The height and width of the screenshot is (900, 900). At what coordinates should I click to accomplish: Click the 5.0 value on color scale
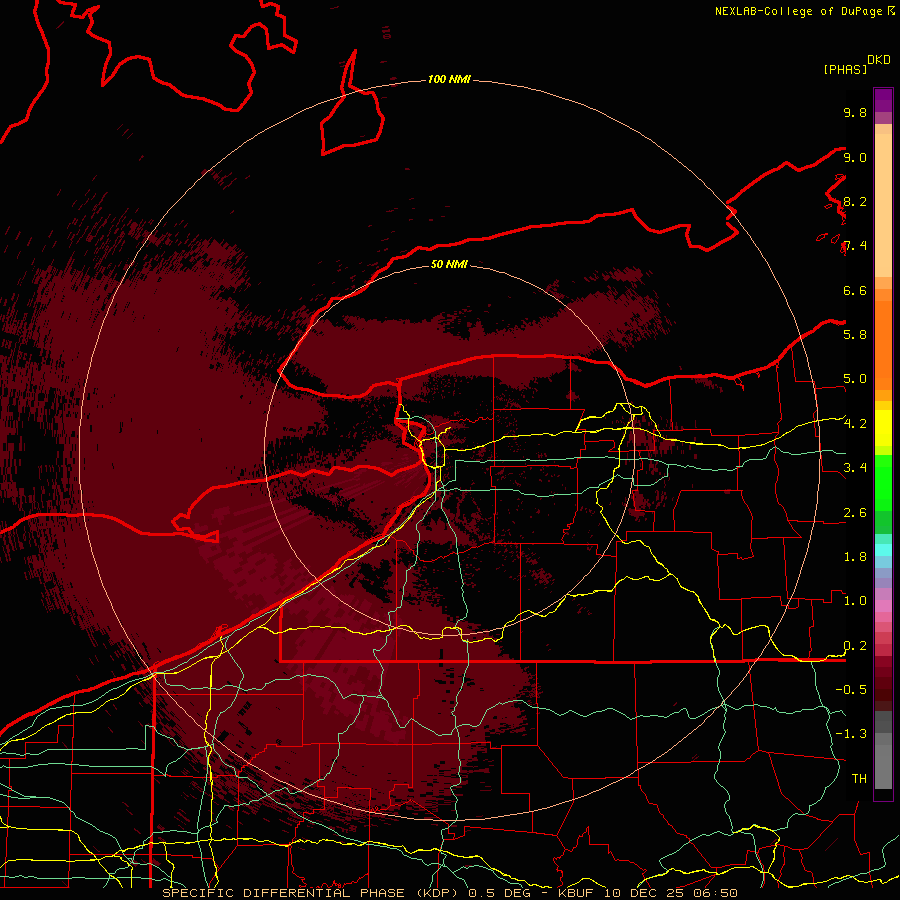click(x=855, y=379)
